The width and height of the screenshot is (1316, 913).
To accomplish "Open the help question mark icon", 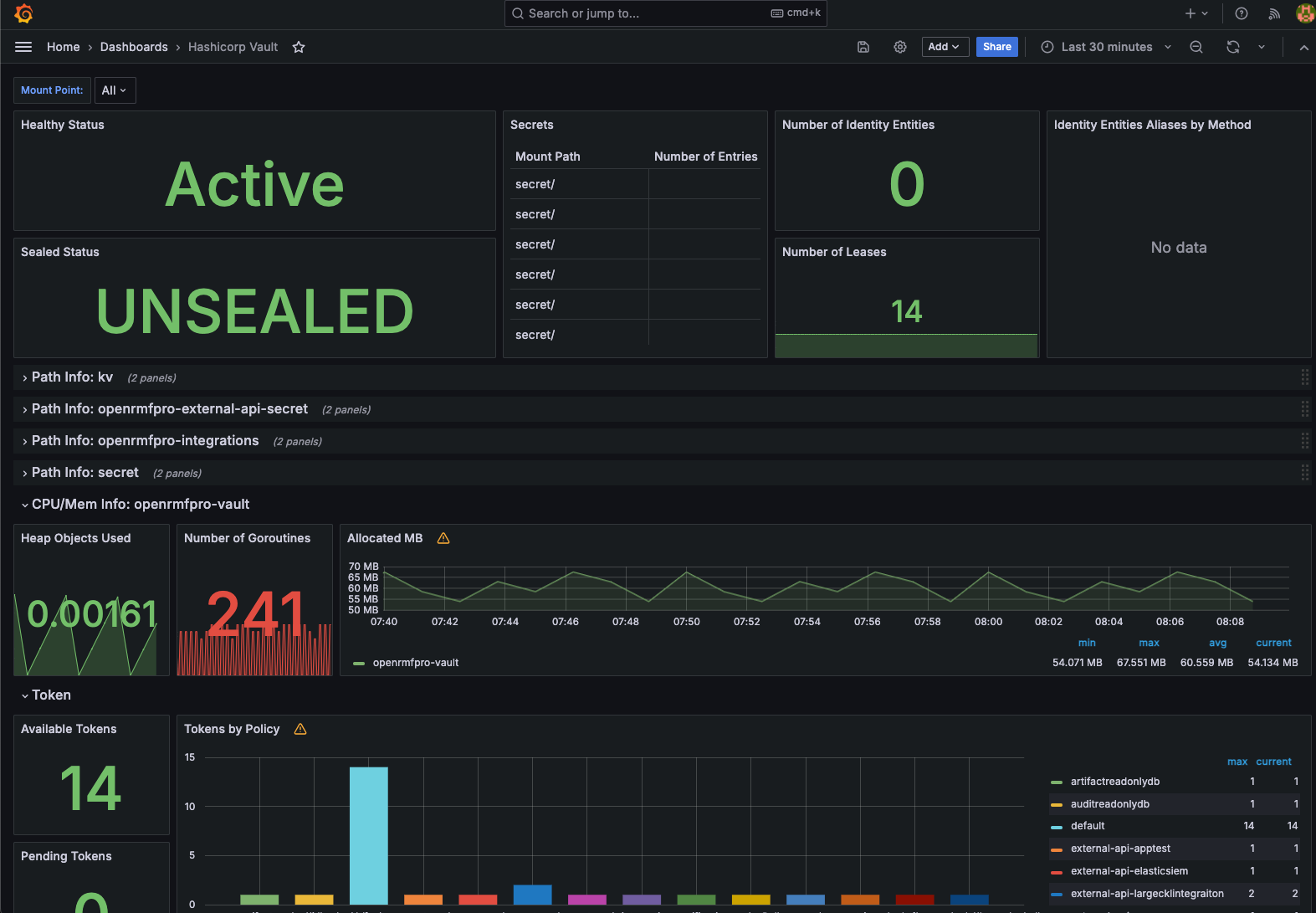I will [1242, 13].
